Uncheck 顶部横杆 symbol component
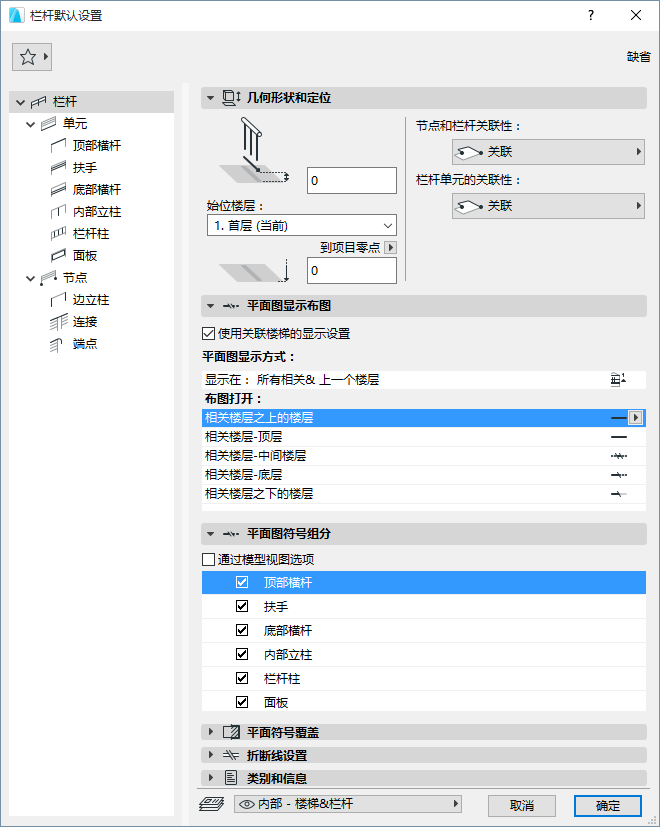 click(242, 582)
